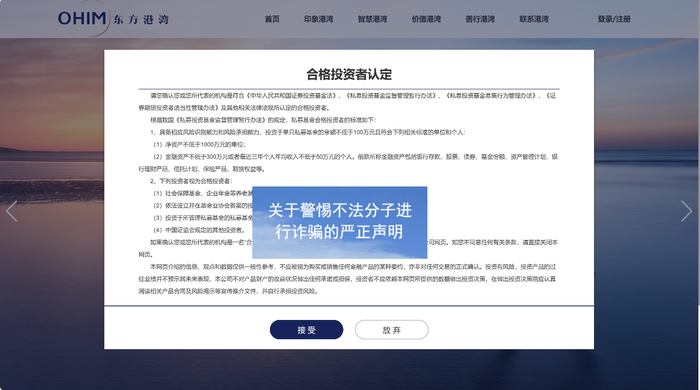The image size is (700, 390).
Task: Select the 价值港湾 navigation item
Action: (426, 19)
